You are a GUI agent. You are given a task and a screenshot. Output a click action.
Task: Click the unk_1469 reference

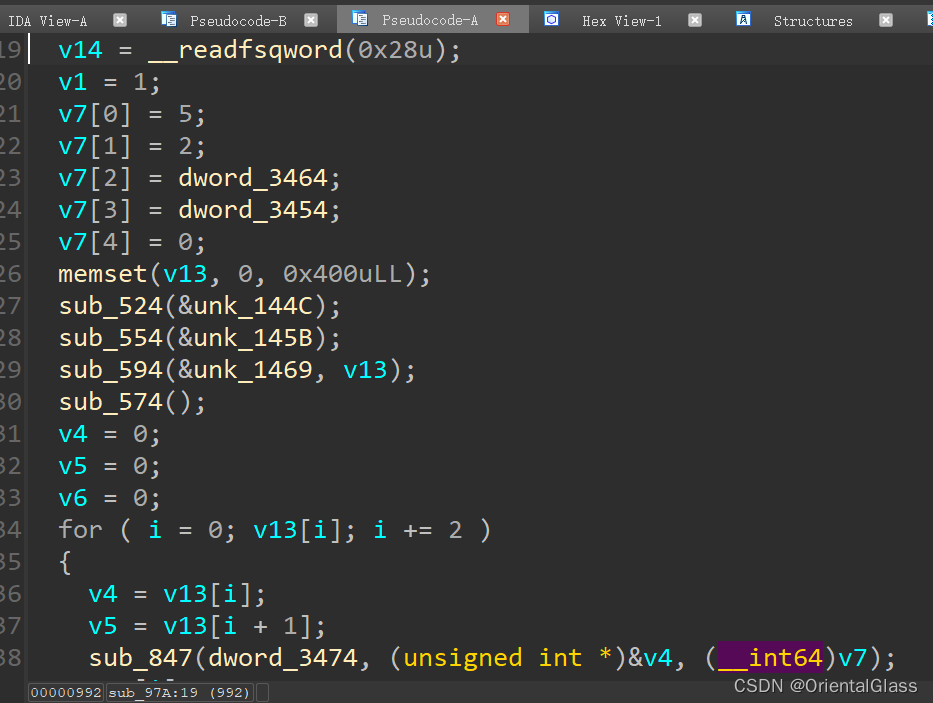click(x=253, y=370)
